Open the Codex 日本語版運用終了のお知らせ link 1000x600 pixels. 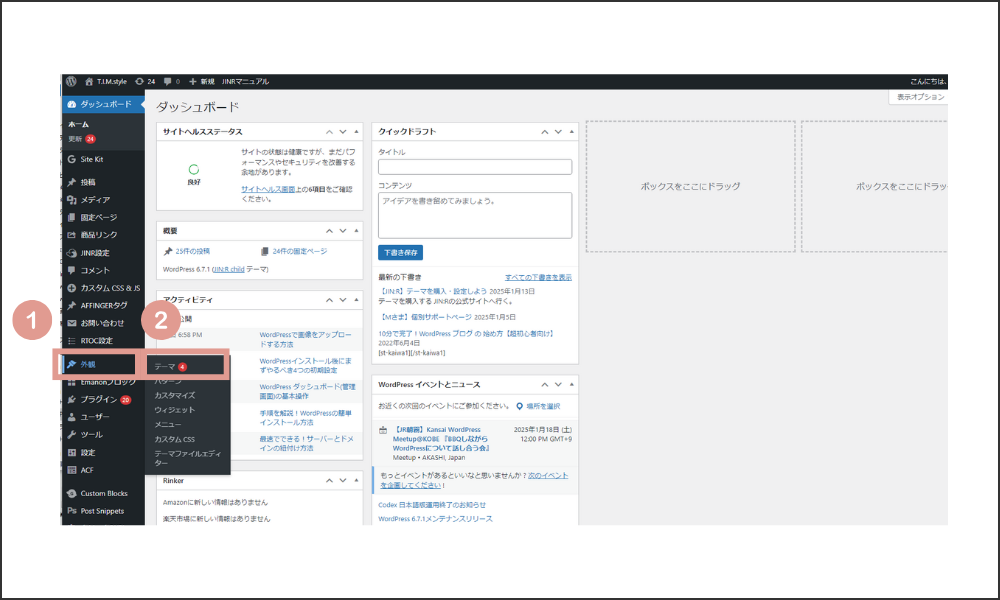coord(432,505)
